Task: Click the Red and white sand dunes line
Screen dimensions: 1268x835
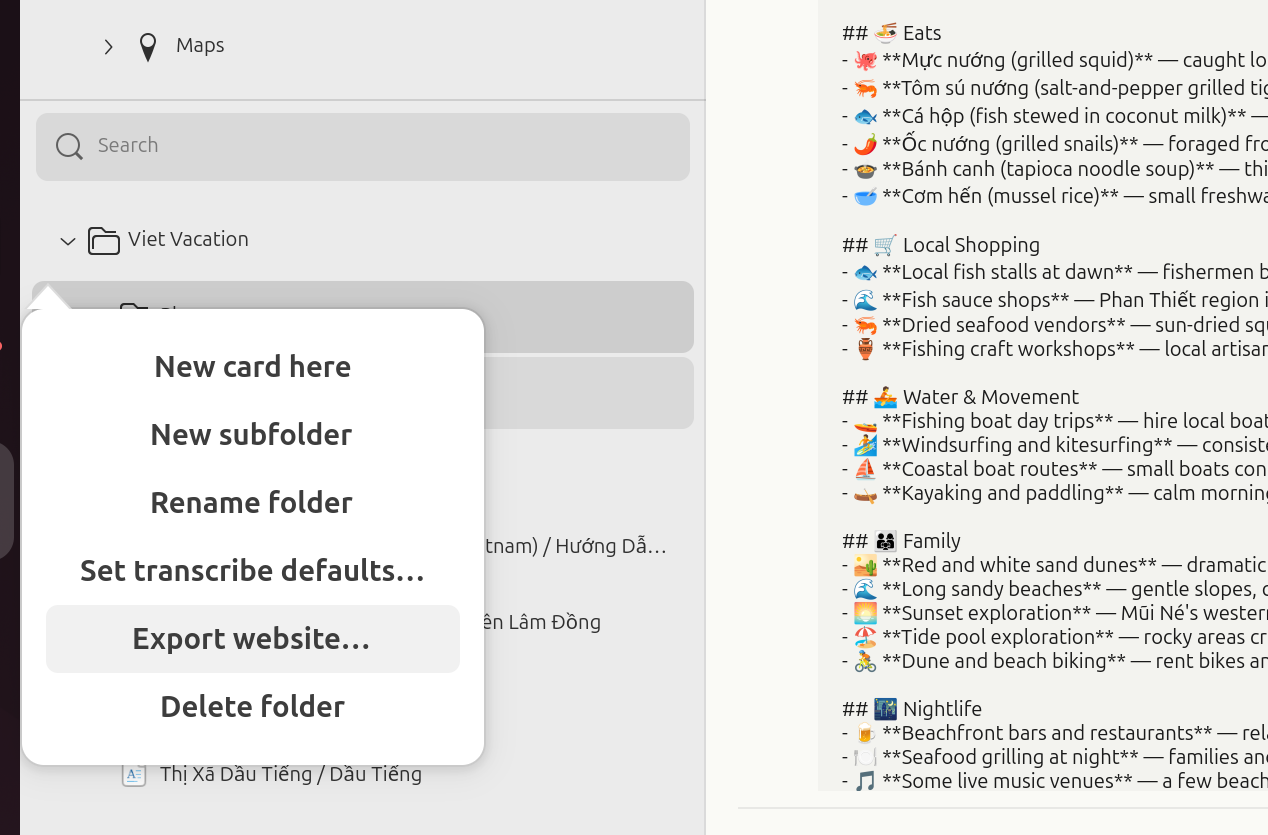Action: click(x=1054, y=565)
